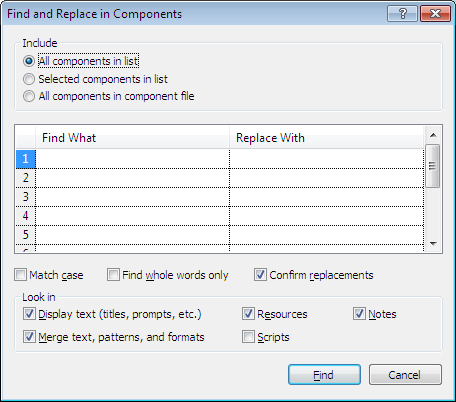The width and height of the screenshot is (456, 402).
Task: Click the Replace With column header
Action: (327, 138)
